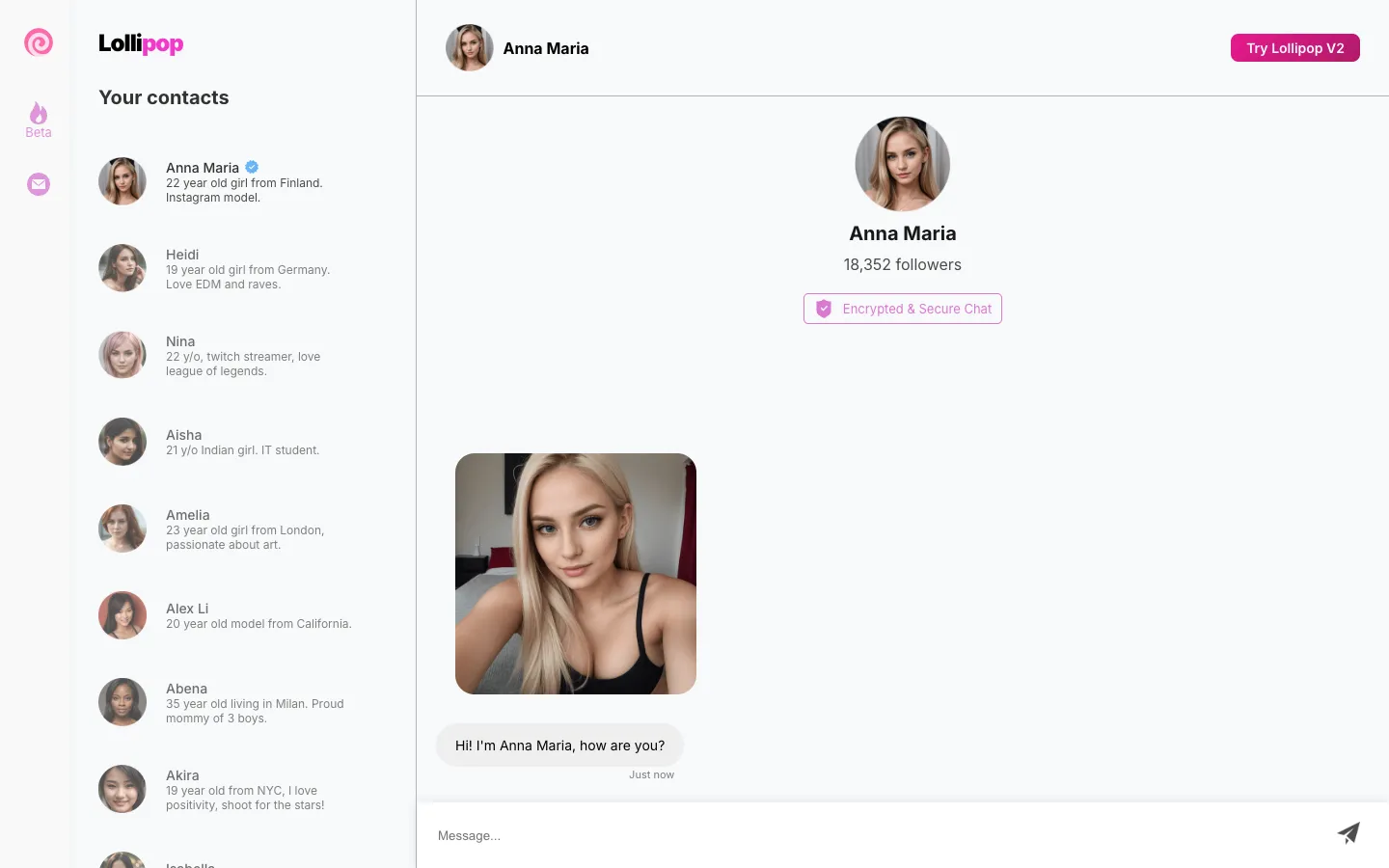Open the envelope messages icon in sidebar
Viewport: 1389px width, 868px height.
pyautogui.click(x=39, y=184)
